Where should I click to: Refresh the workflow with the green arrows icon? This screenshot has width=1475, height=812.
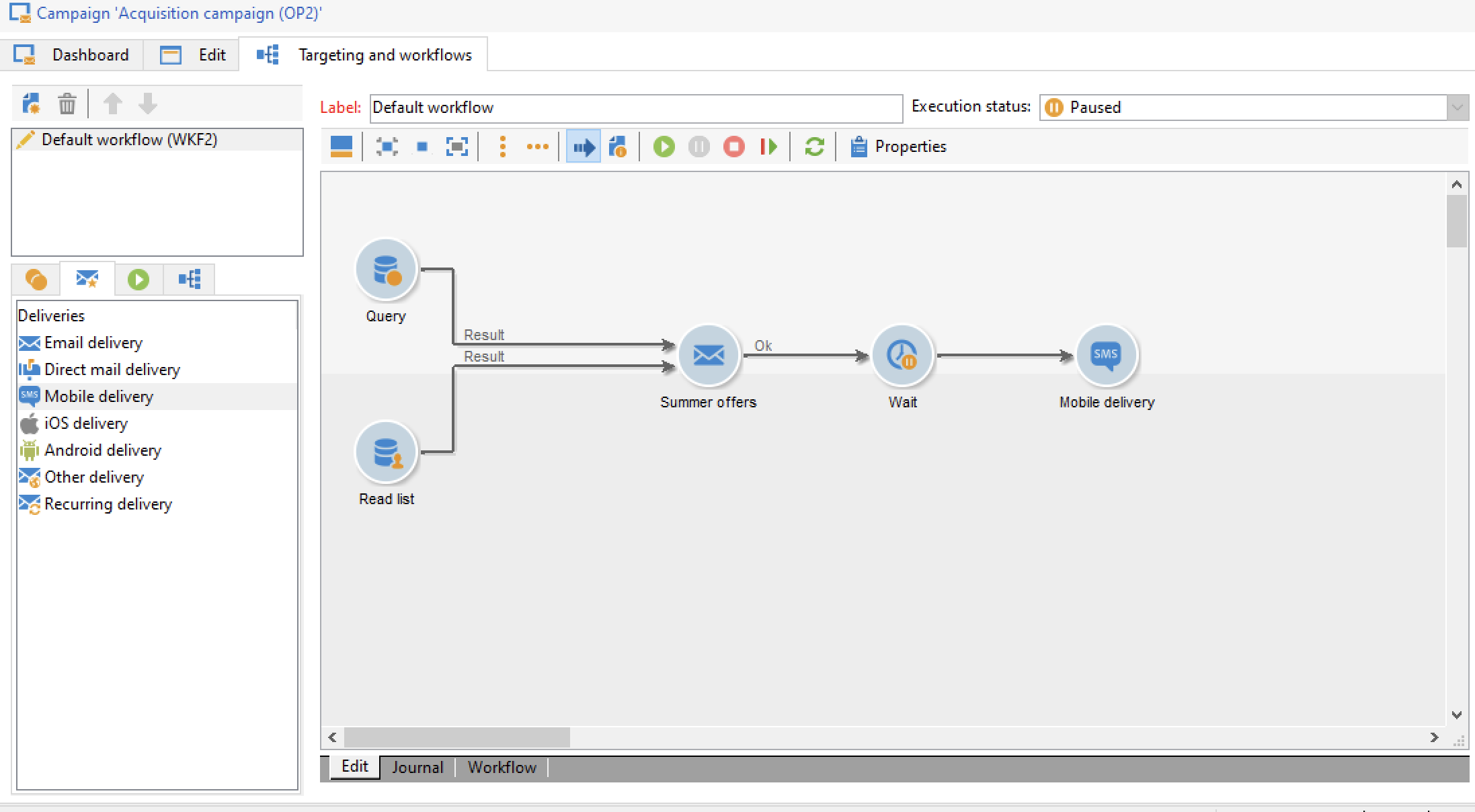[x=814, y=147]
